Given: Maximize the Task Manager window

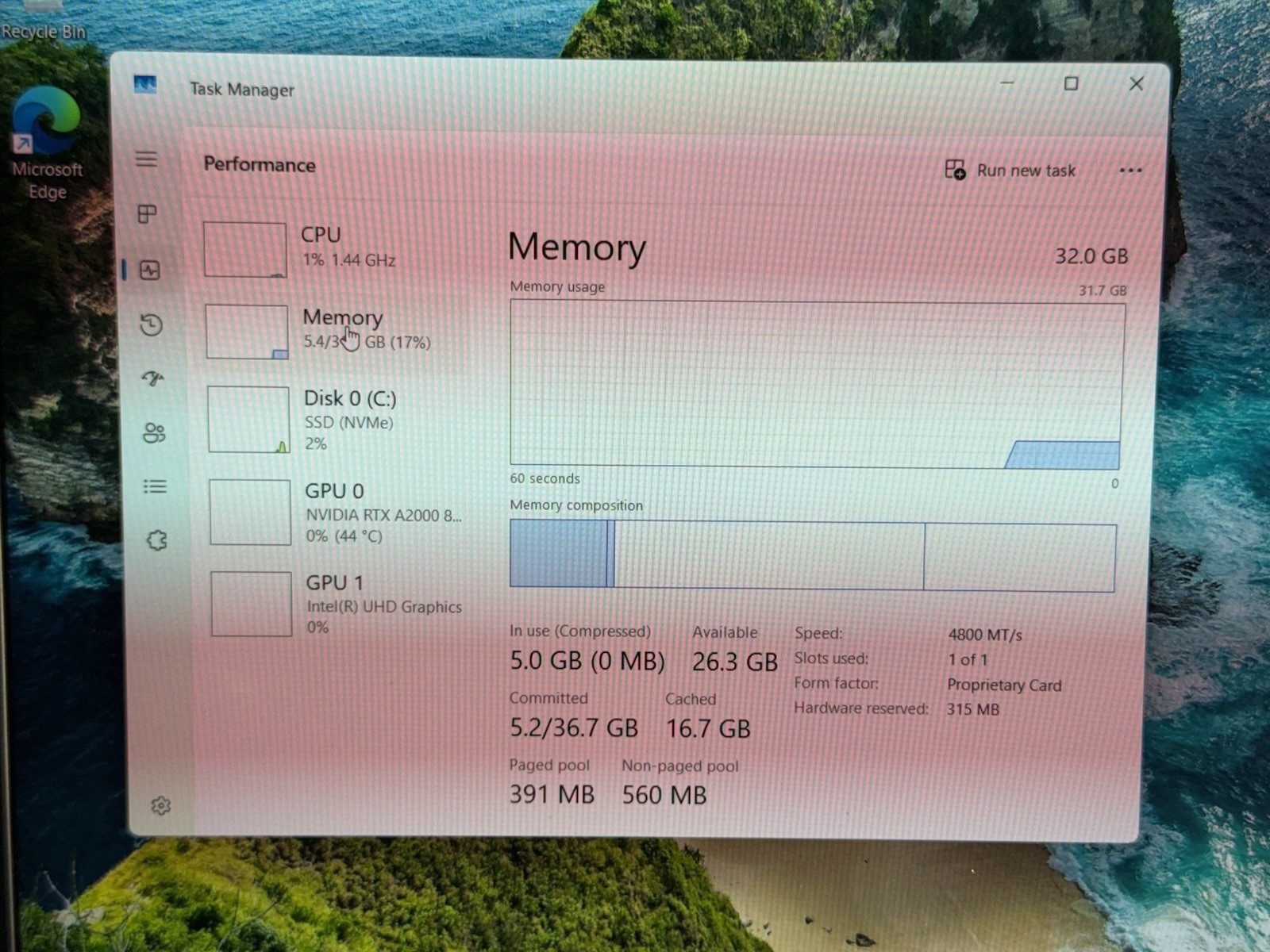Looking at the screenshot, I should tap(1071, 83).
